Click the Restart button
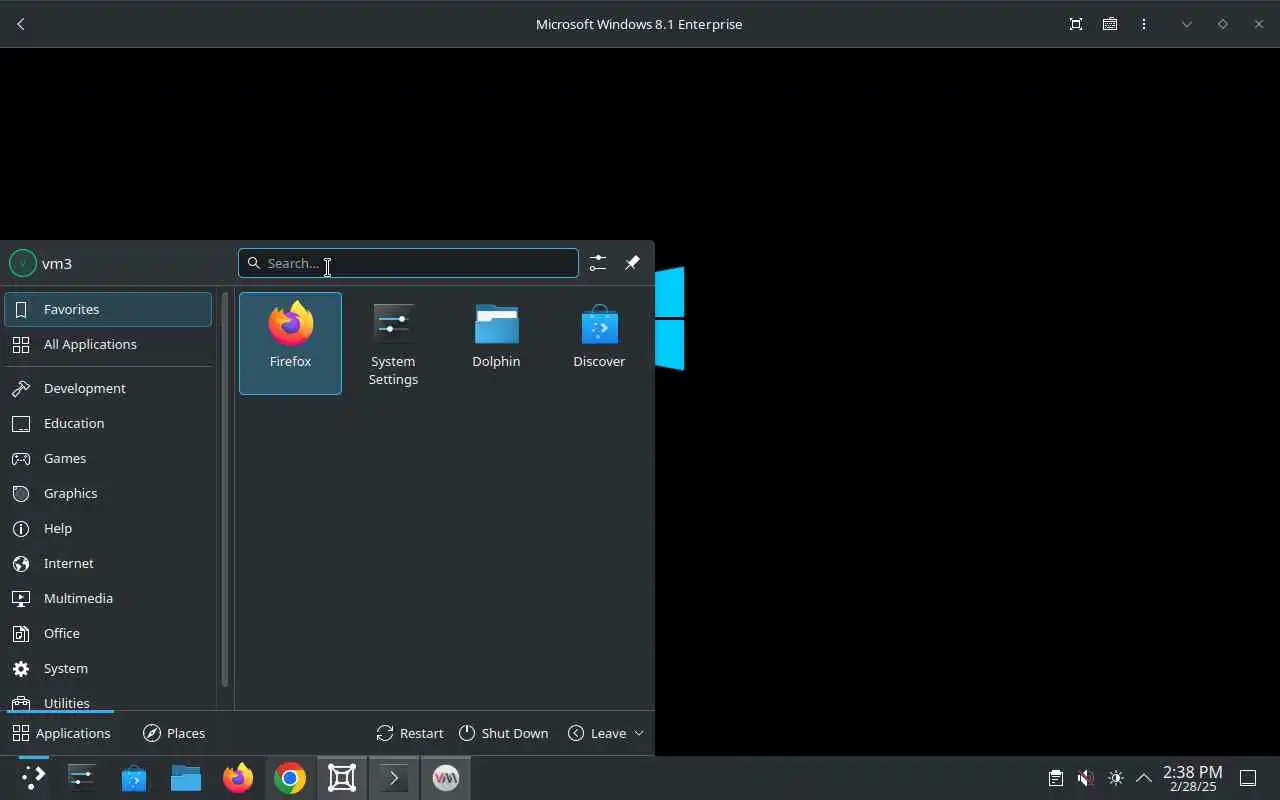1280x800 pixels. coord(410,733)
